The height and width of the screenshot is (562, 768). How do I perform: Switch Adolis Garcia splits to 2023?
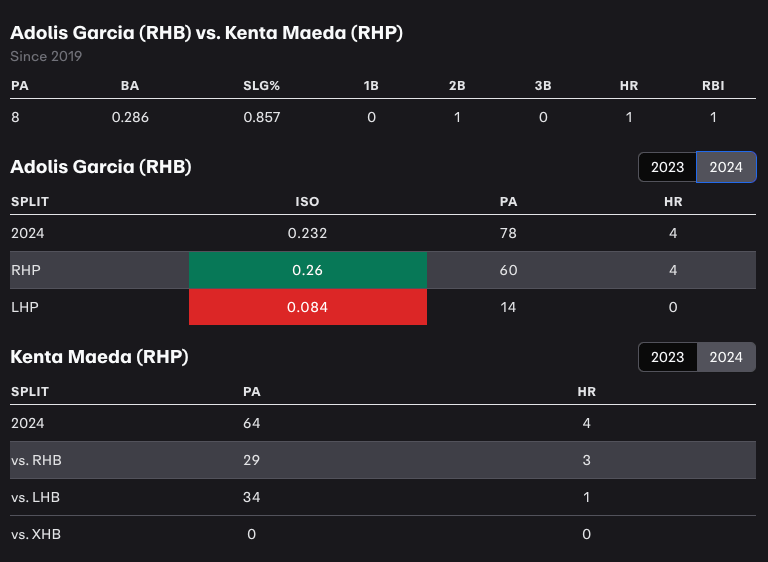[667, 167]
